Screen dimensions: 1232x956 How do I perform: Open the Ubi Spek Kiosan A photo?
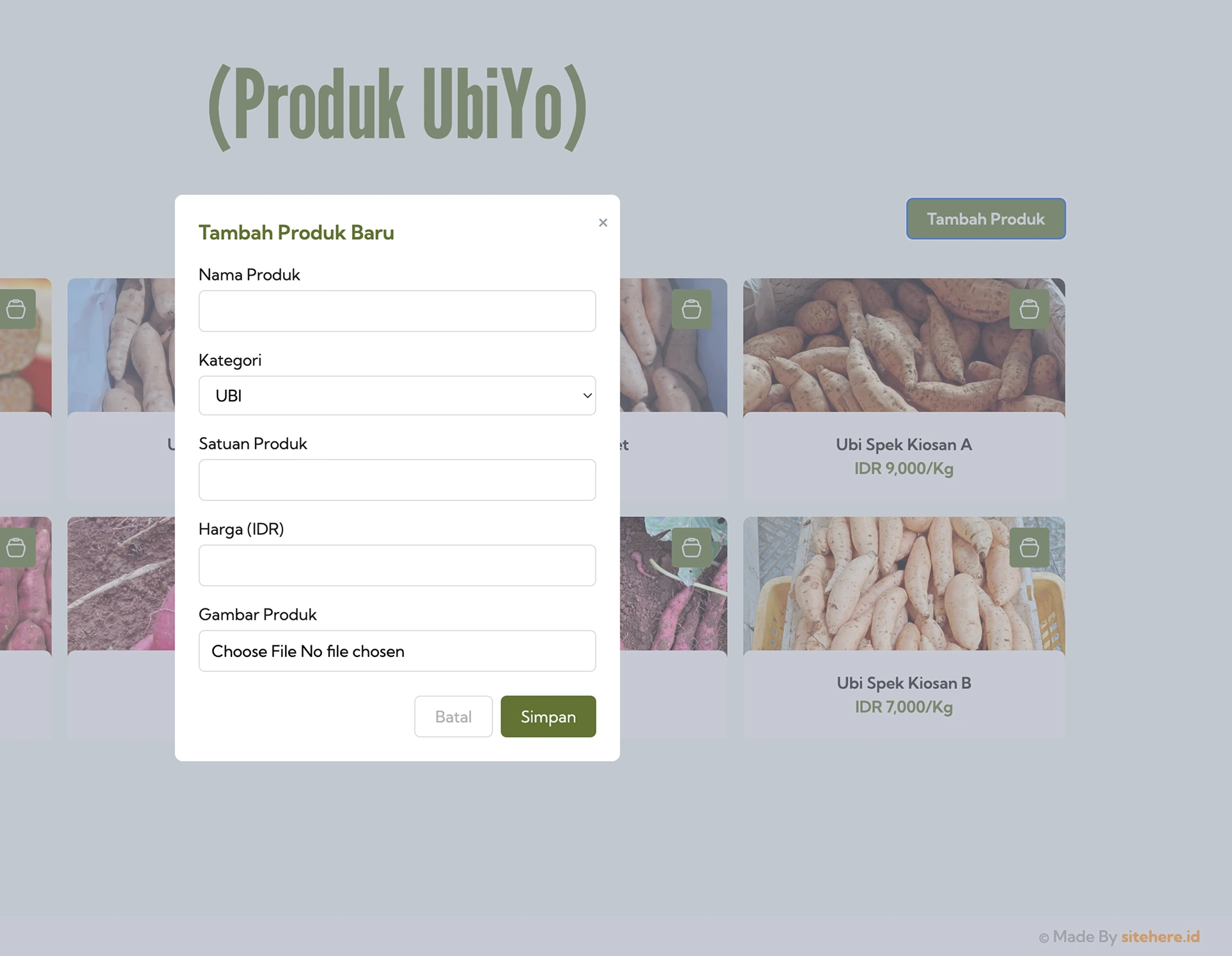coord(904,345)
